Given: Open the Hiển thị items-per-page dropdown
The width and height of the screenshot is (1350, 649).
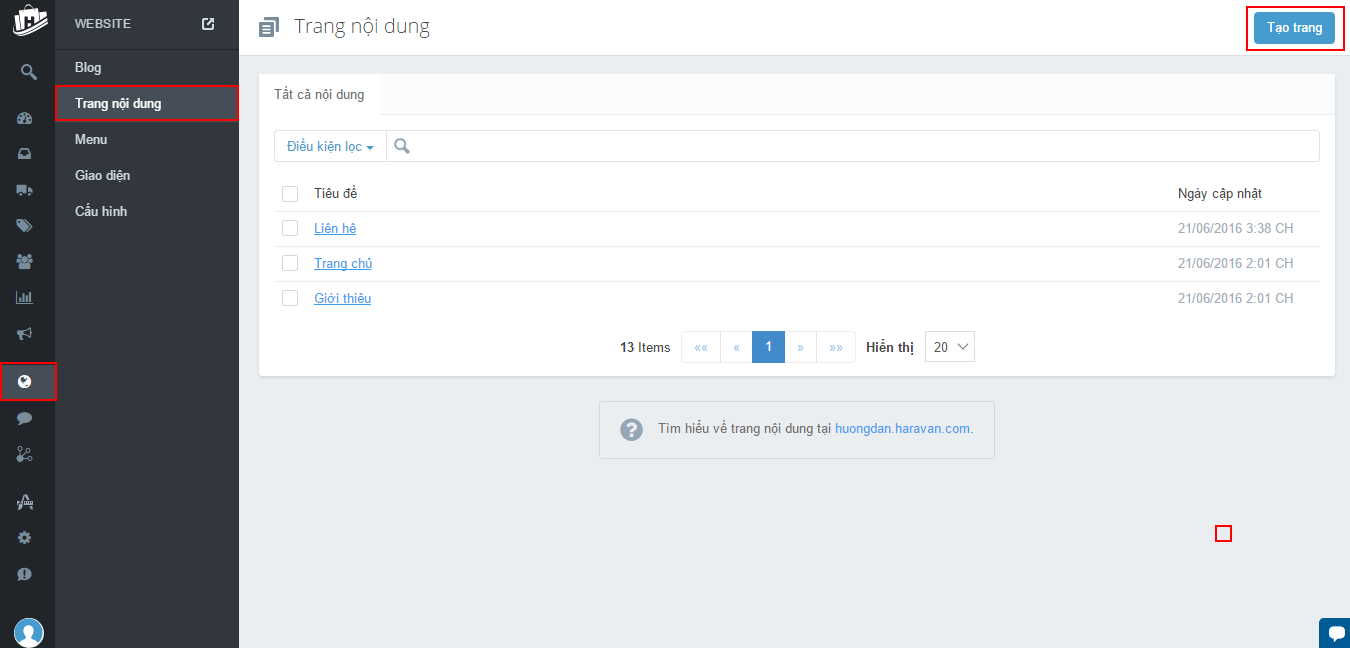Looking at the screenshot, I should coord(949,347).
